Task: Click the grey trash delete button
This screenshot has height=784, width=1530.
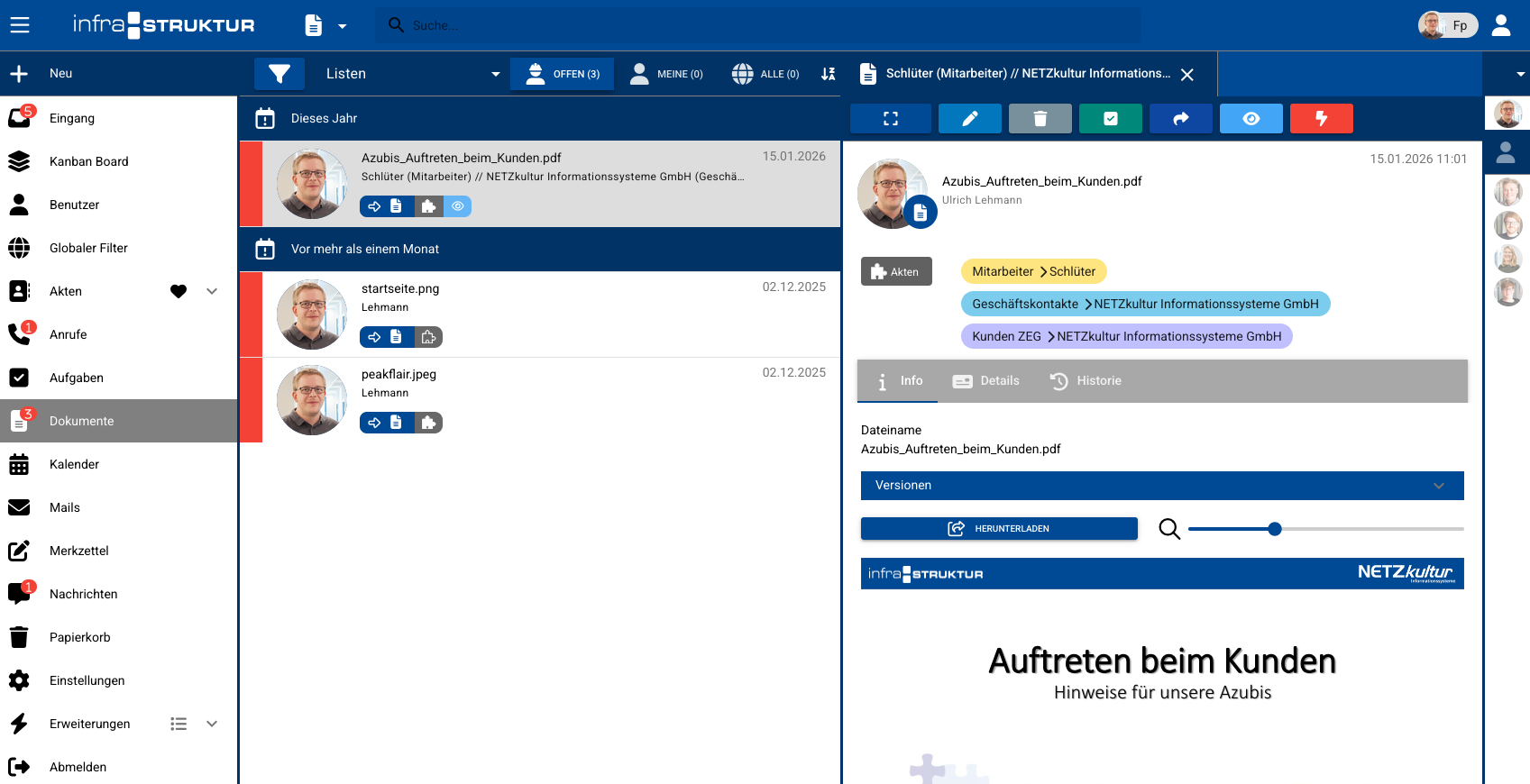Action: pyautogui.click(x=1040, y=119)
